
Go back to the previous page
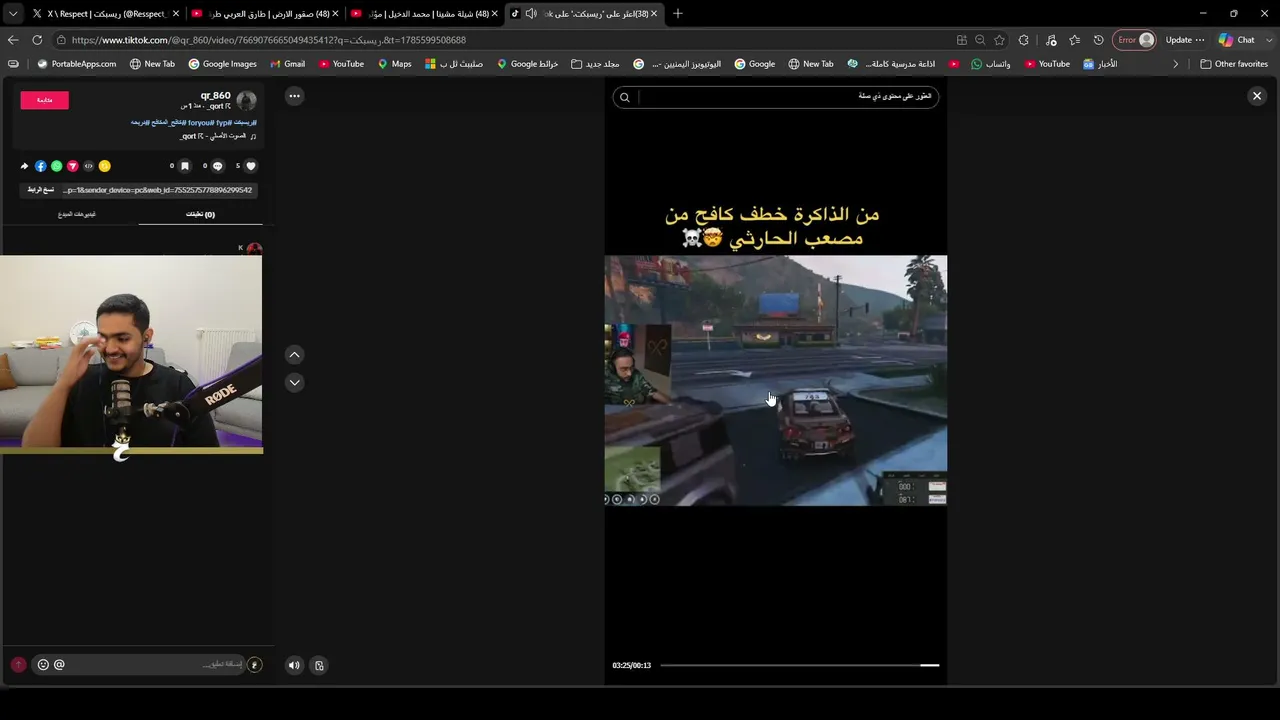tap(13, 40)
